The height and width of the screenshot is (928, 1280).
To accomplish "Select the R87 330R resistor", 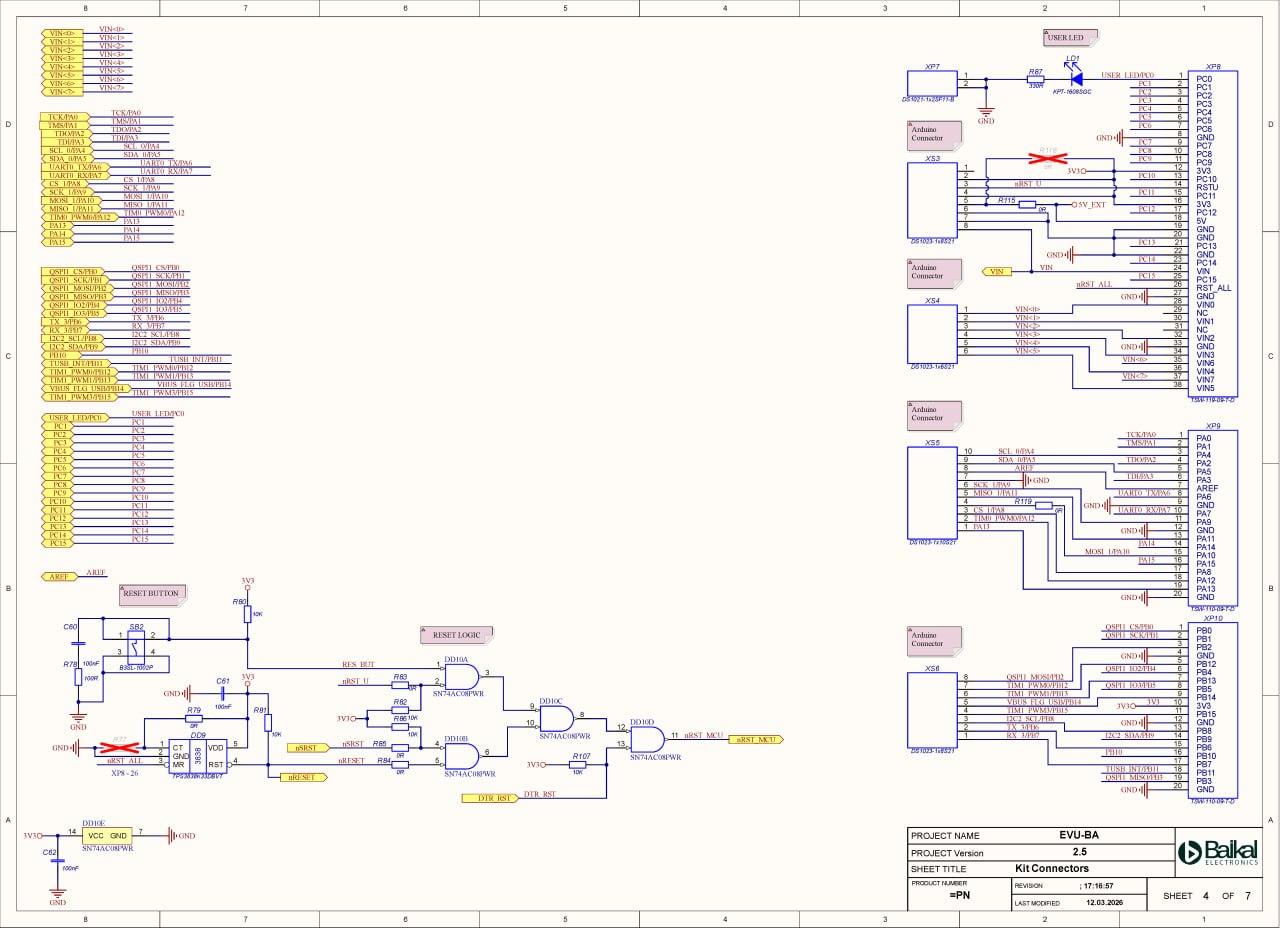I will tap(1036, 78).
